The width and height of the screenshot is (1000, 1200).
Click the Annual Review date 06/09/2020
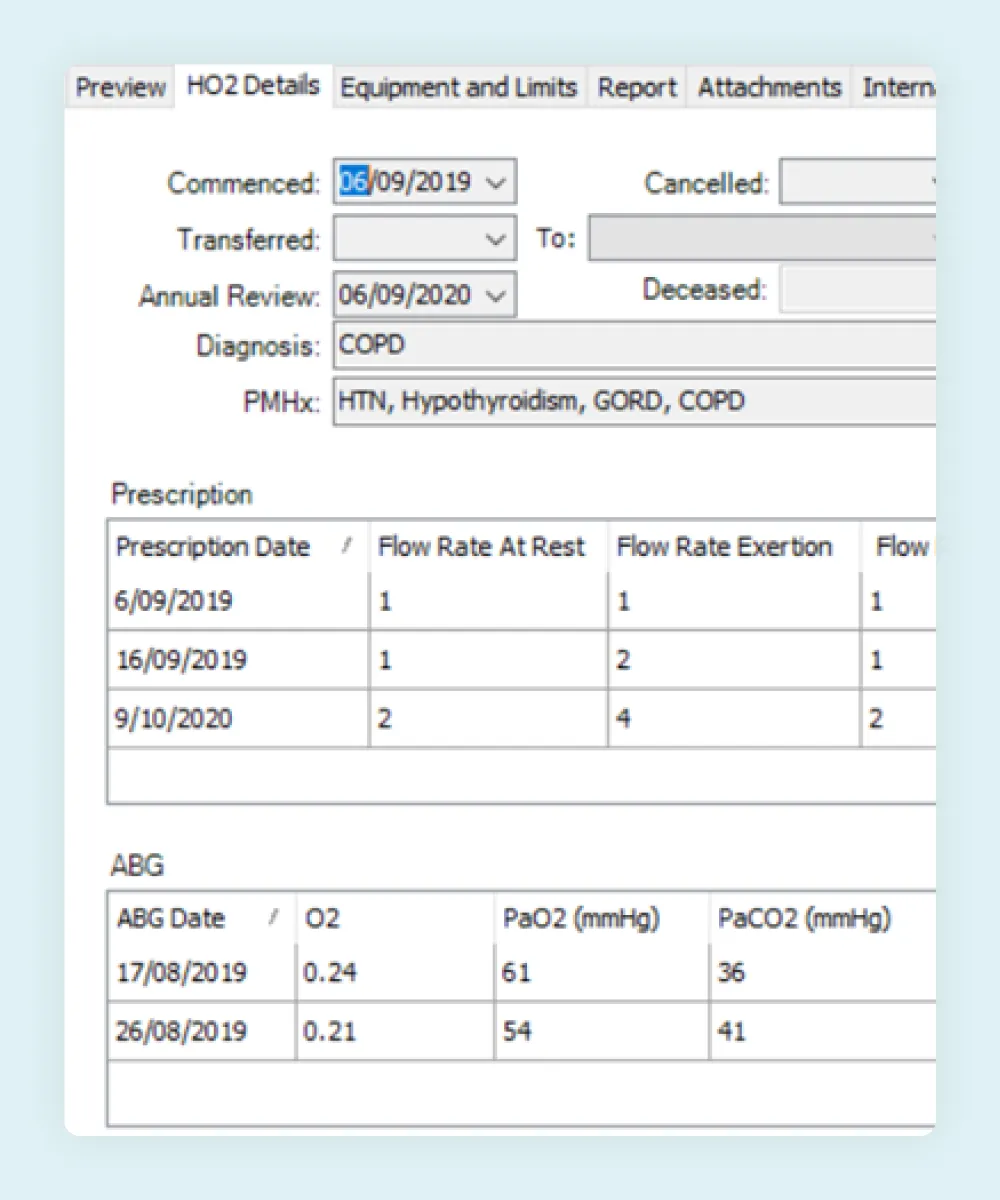tap(406, 295)
